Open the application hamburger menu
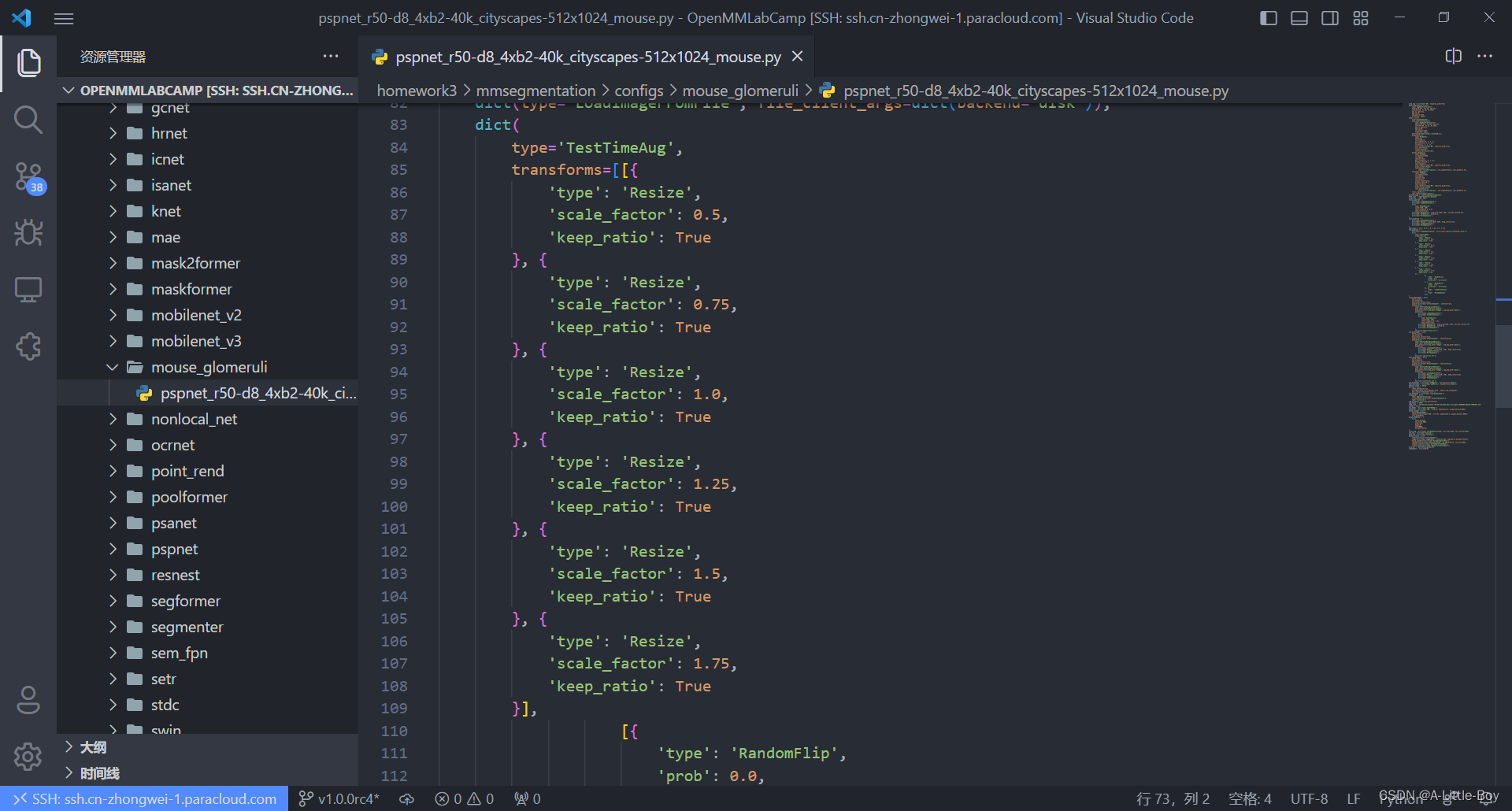1512x811 pixels. click(64, 18)
